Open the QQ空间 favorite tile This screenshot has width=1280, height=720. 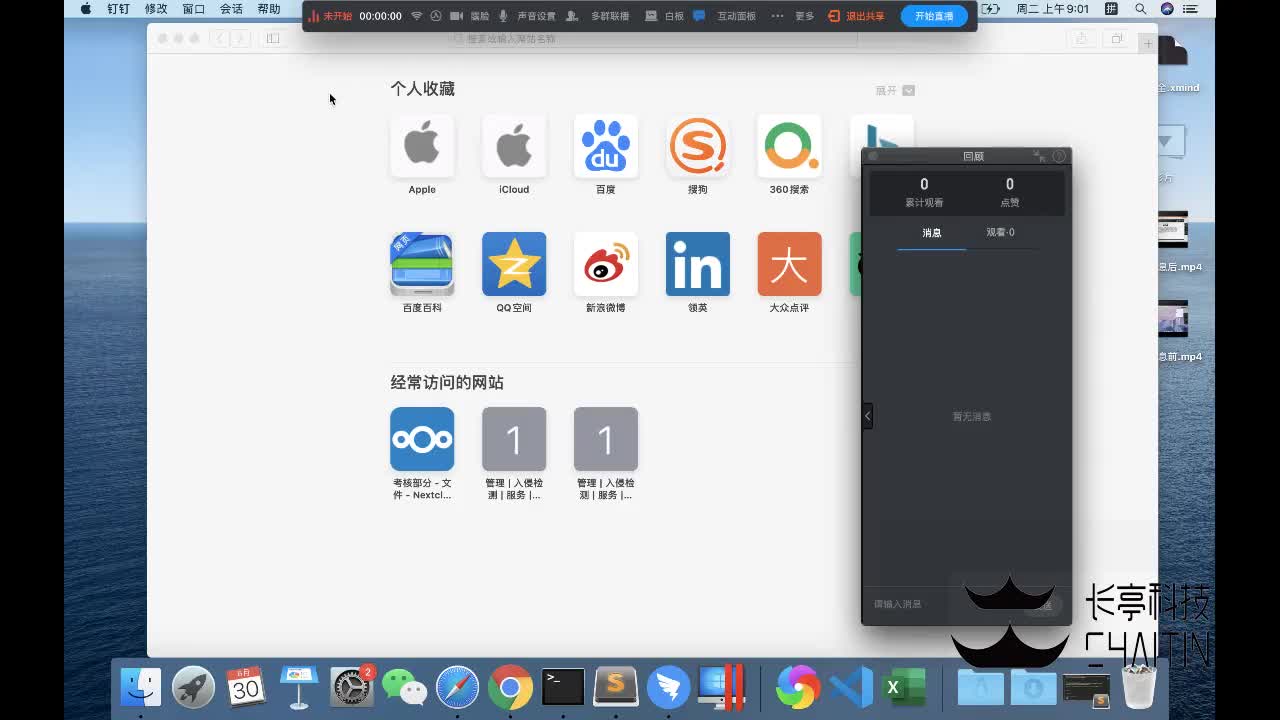[514, 264]
